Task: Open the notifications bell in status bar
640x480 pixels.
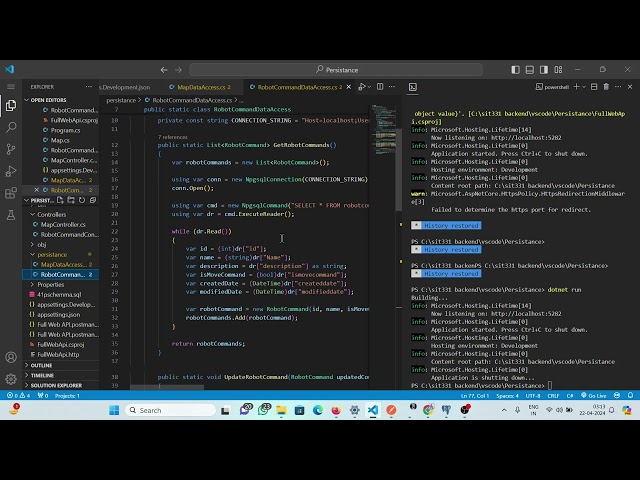Action: 631,395
